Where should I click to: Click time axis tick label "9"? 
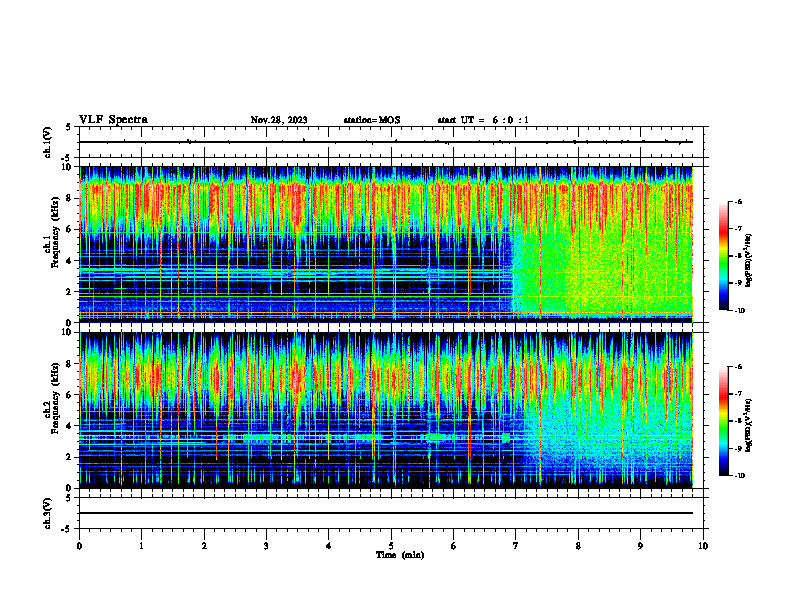pos(640,546)
